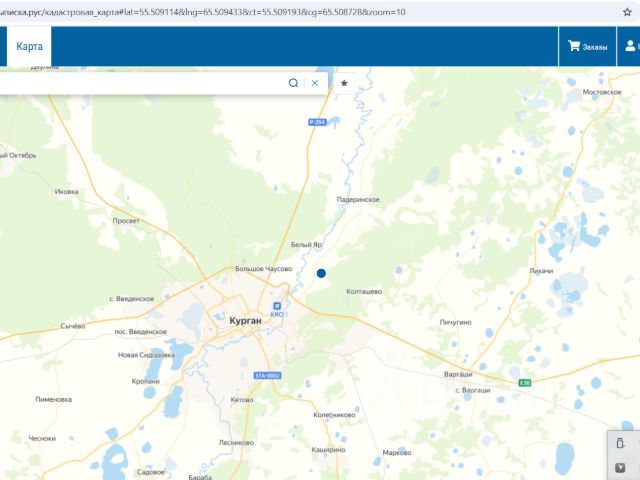Click the blue location marker dot
Image resolution: width=640 pixels, height=480 pixels.
[321, 273]
